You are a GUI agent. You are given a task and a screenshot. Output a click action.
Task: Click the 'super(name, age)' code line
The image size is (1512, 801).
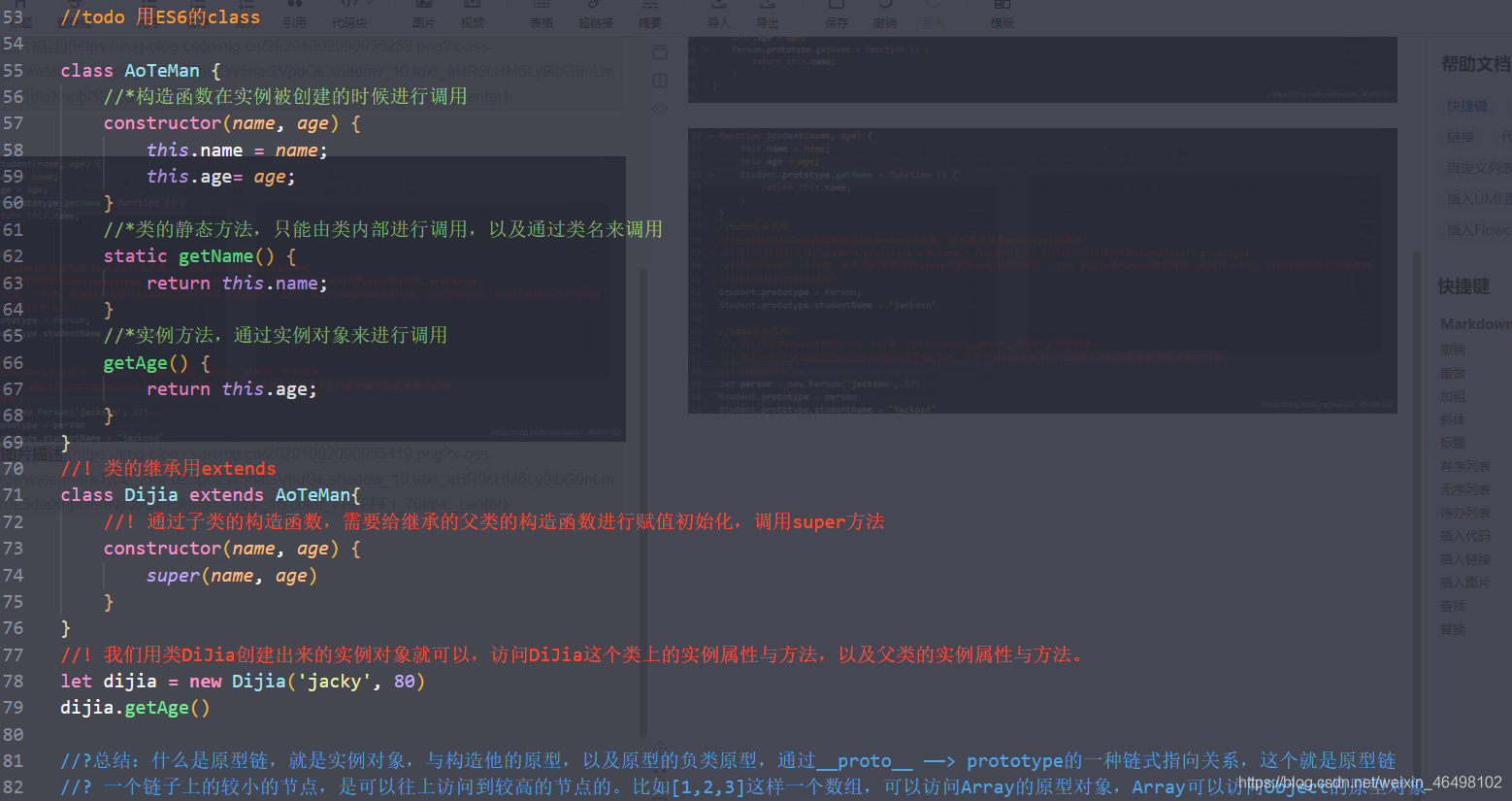click(232, 576)
